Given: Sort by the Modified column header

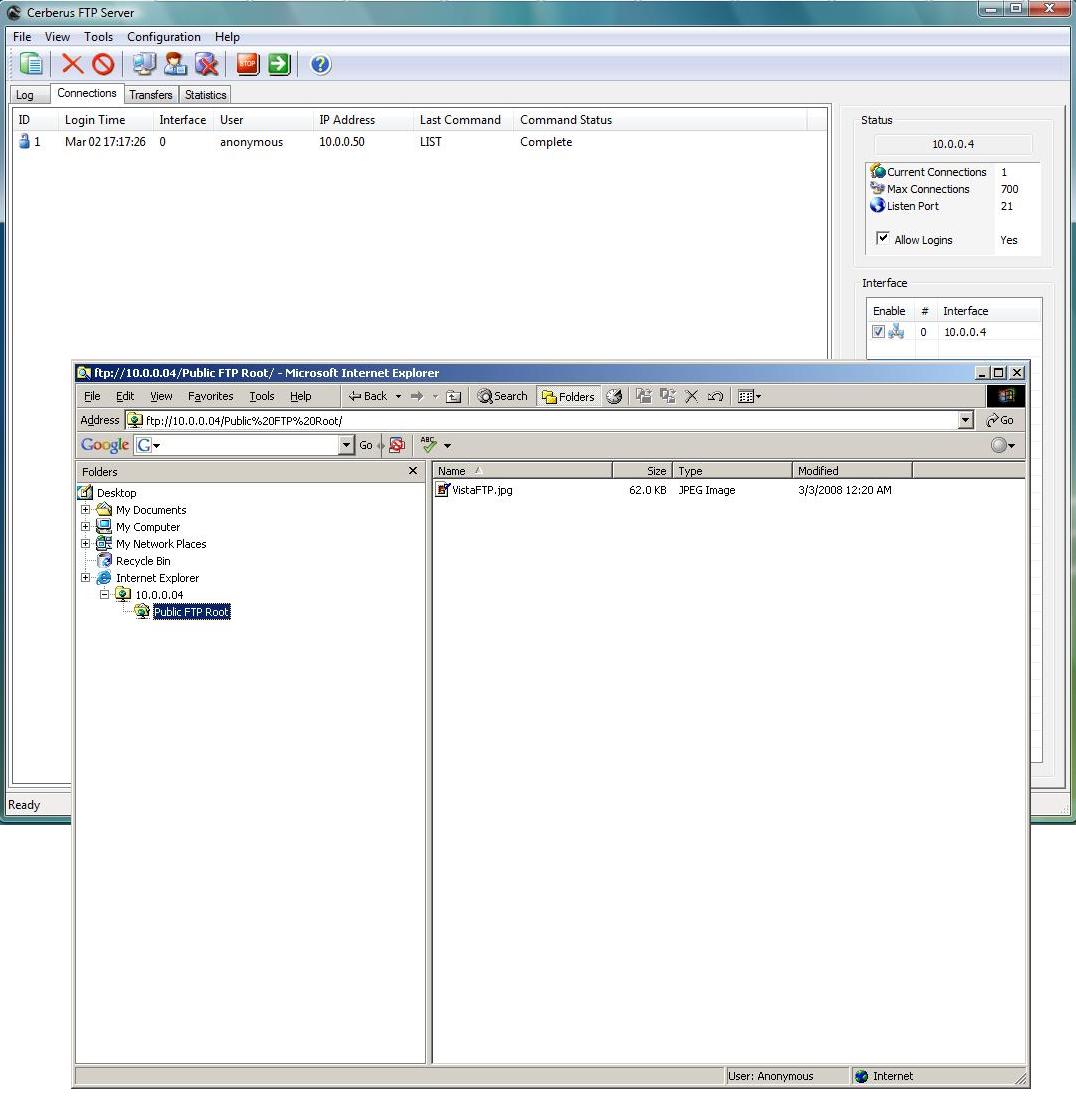Looking at the screenshot, I should pos(850,471).
